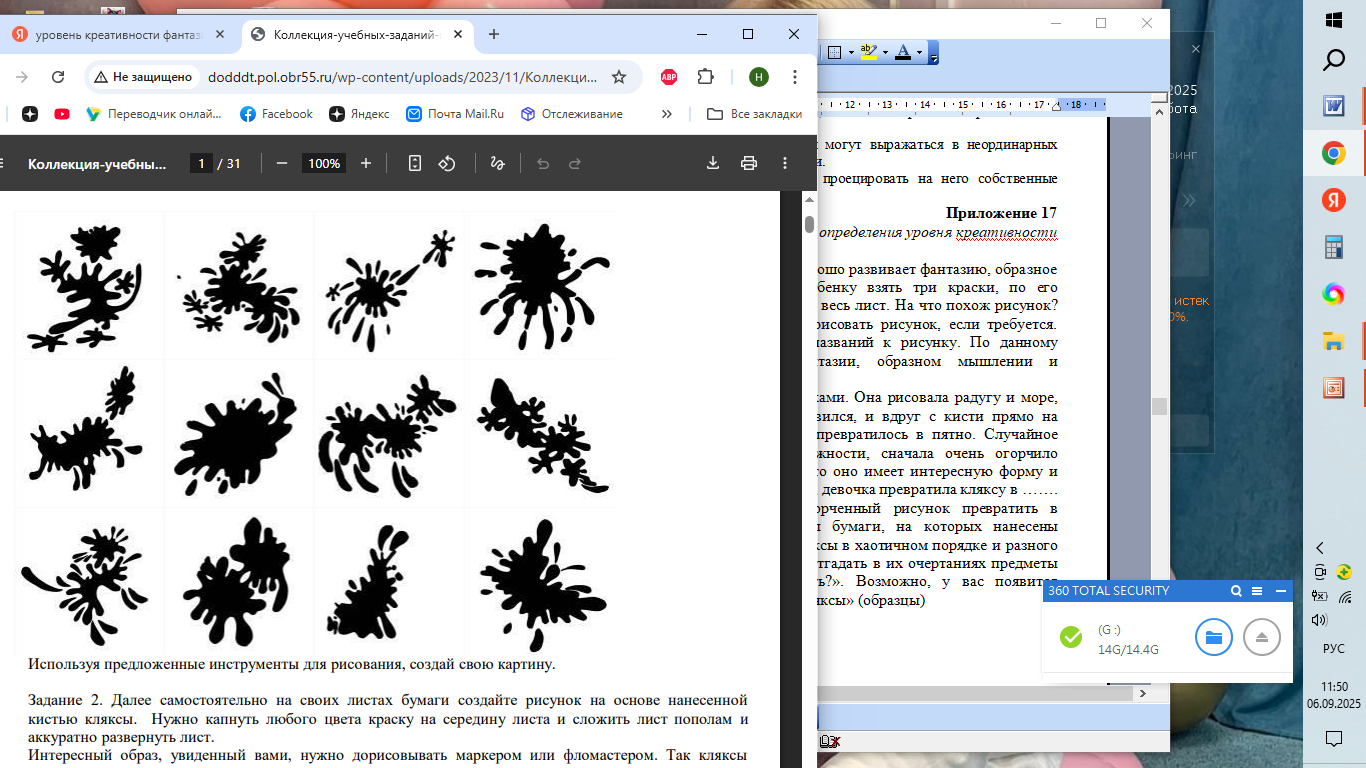Open the AdBlock Plus extension
This screenshot has height=768, width=1366.
pos(668,77)
